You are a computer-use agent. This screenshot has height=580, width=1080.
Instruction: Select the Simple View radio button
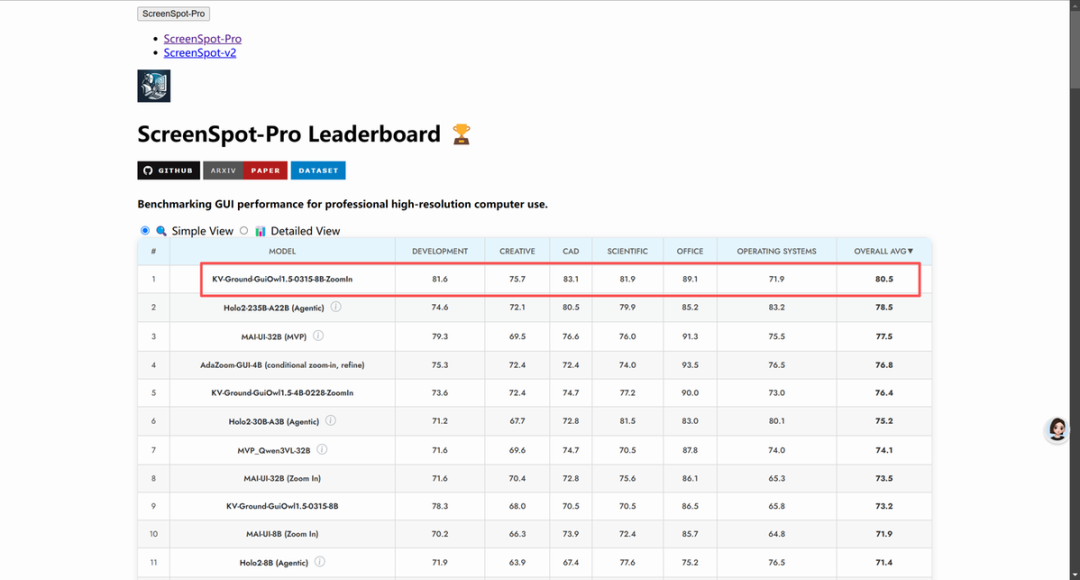point(145,231)
